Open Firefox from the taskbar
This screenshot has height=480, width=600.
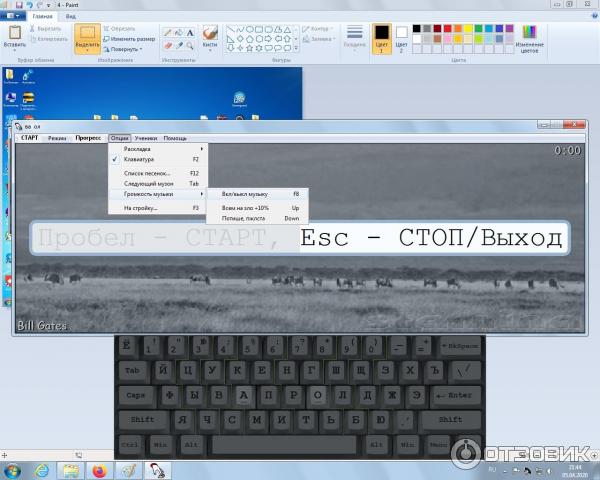98,470
